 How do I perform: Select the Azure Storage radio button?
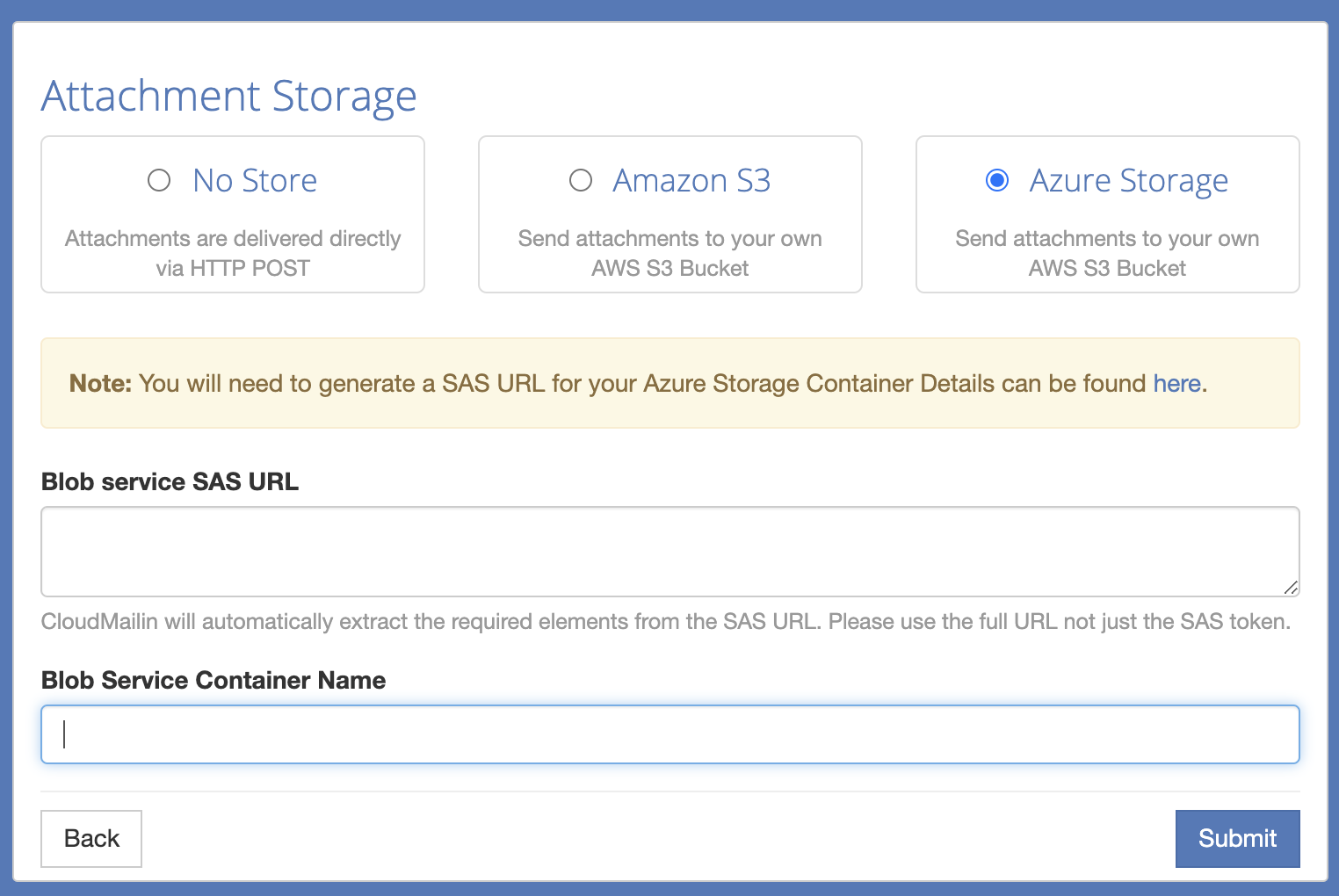pyautogui.click(x=997, y=180)
